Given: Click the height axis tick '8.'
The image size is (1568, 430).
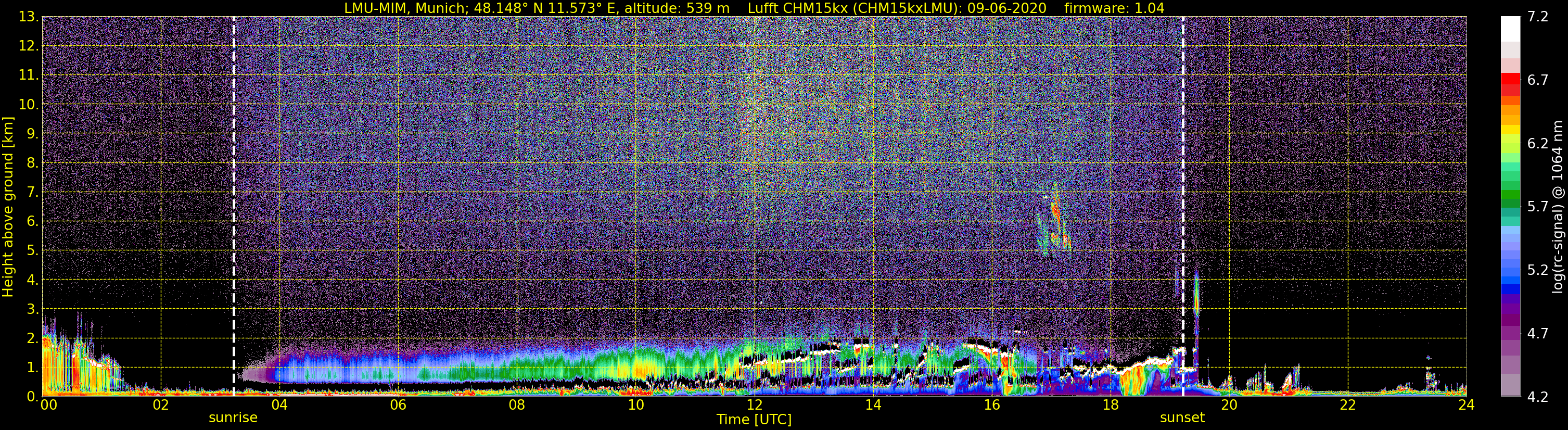Looking at the screenshot, I should tap(33, 163).
